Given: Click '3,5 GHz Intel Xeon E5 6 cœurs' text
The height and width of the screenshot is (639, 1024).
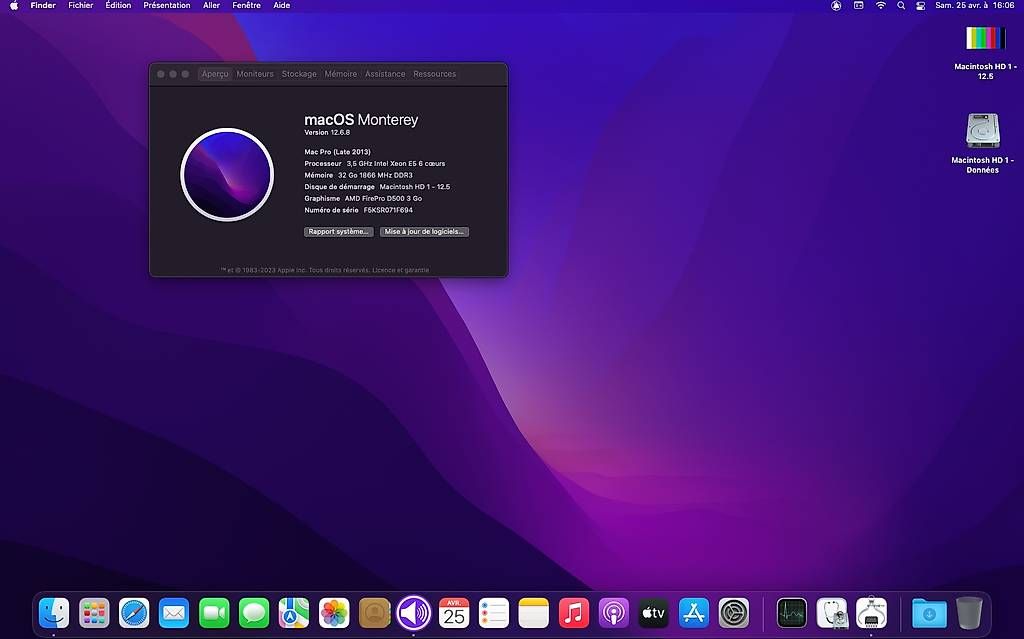Looking at the screenshot, I should click(x=396, y=163).
